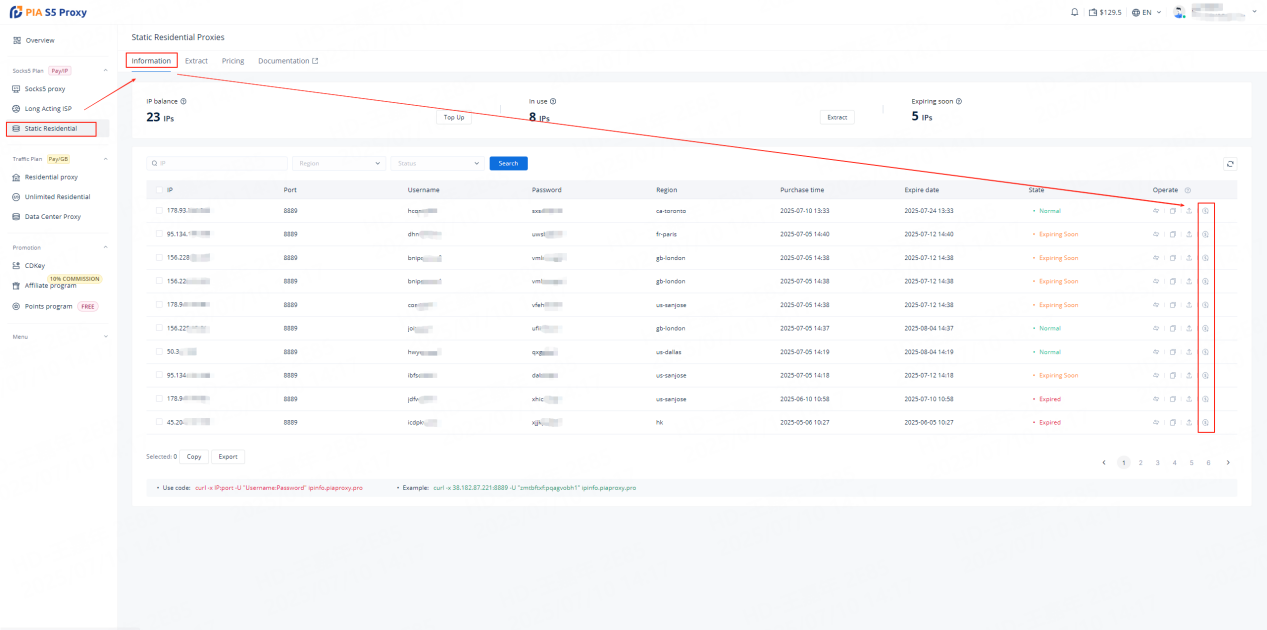Click the Top Up button

tap(454, 117)
